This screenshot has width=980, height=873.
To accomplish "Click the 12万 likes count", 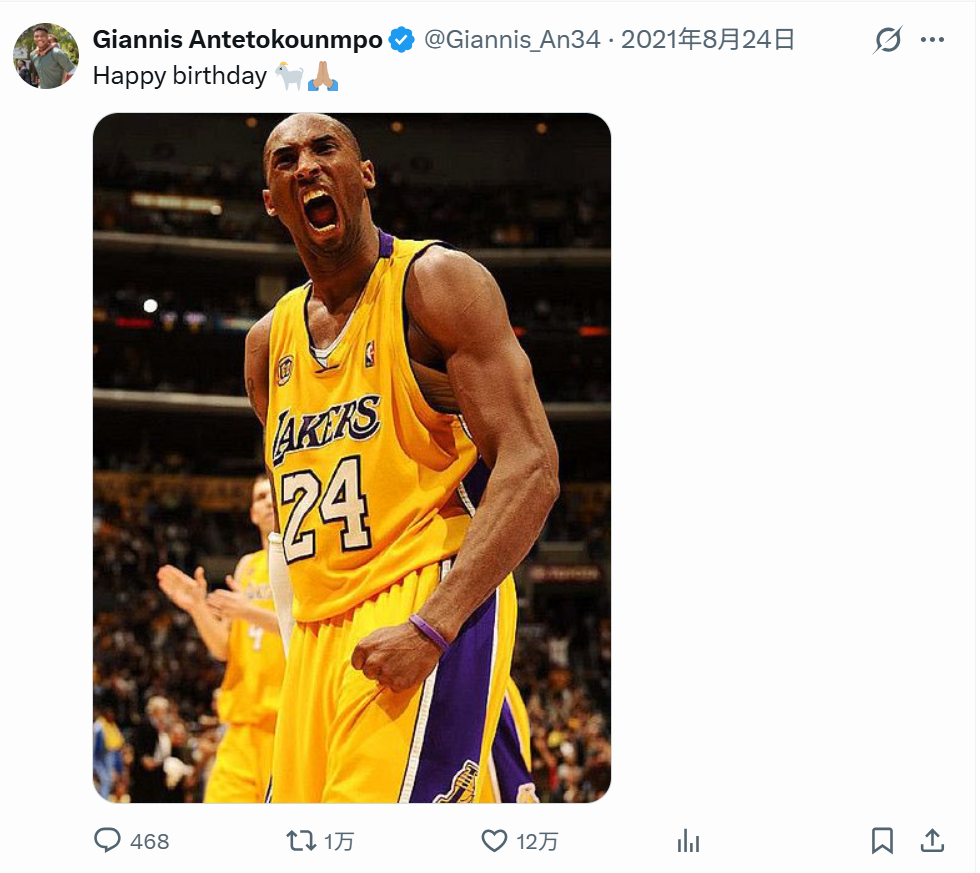I will coord(537,841).
